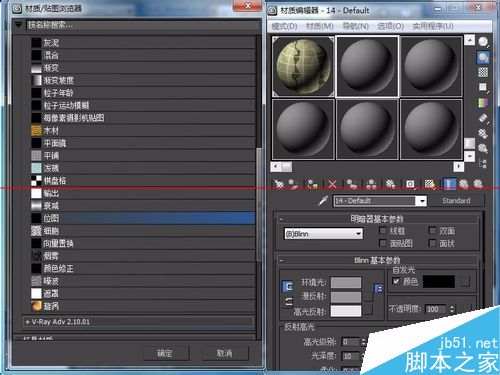Screen dimensions: 500x375
Task: Open the 模式(D) menu
Action: click(x=284, y=26)
